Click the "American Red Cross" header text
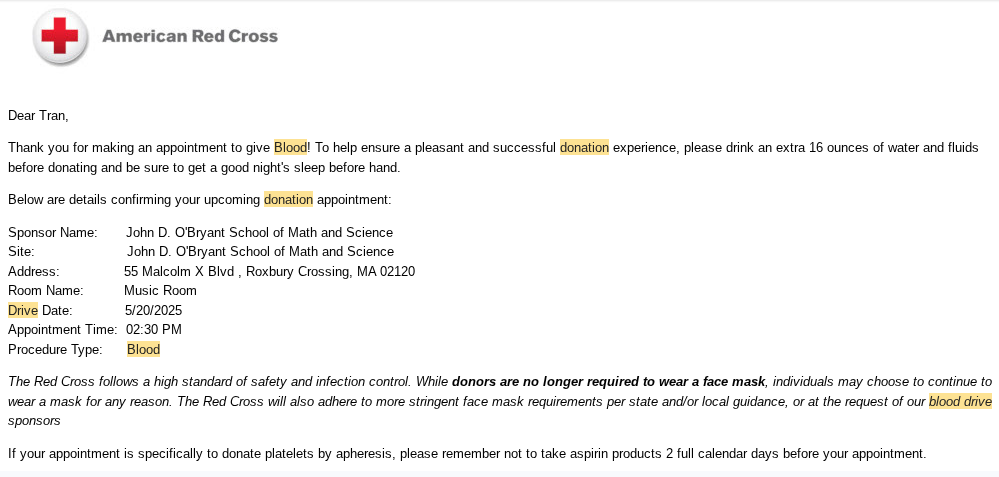Screen dimensions: 999x477 pos(190,37)
